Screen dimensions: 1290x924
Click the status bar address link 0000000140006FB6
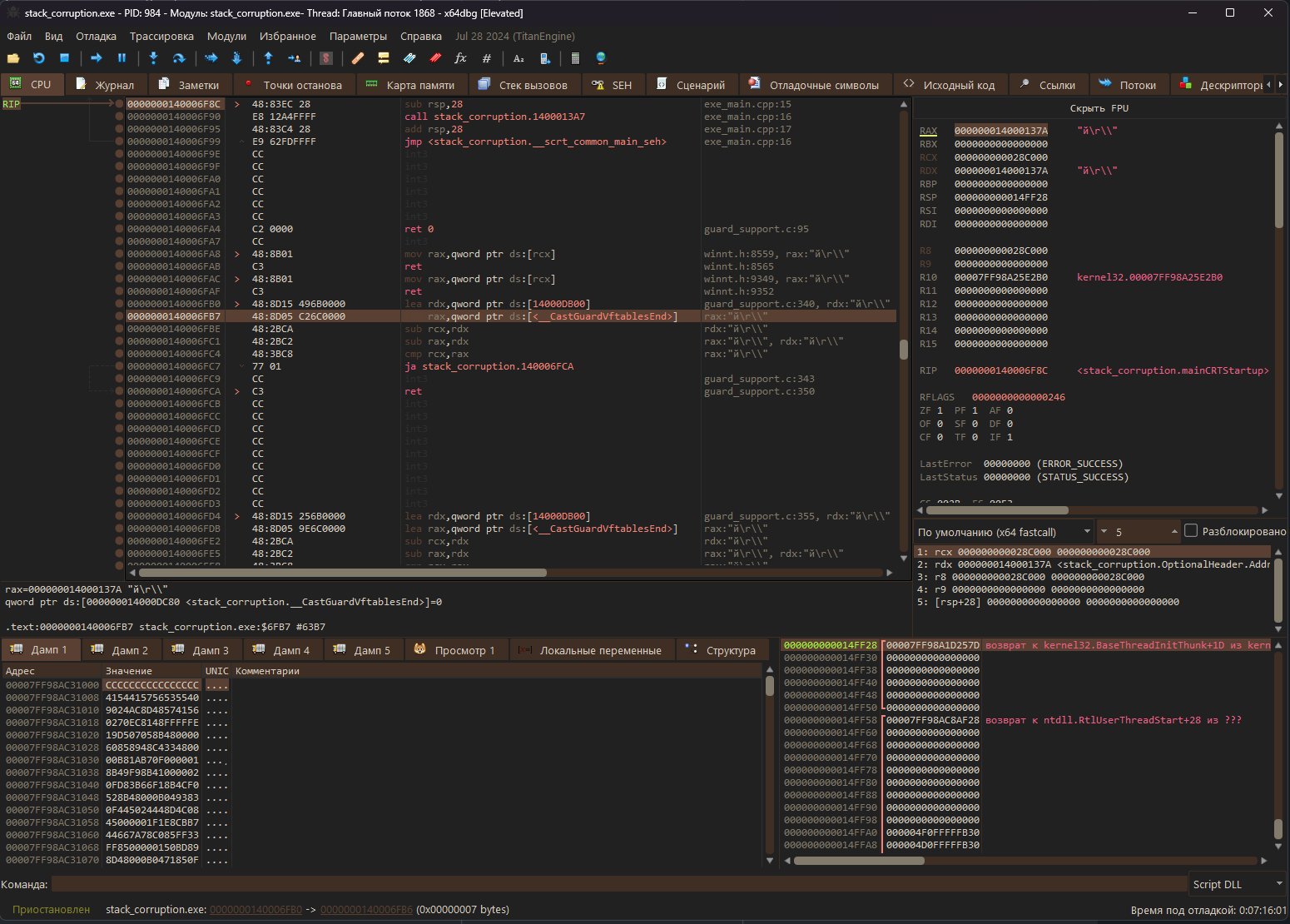(x=366, y=910)
